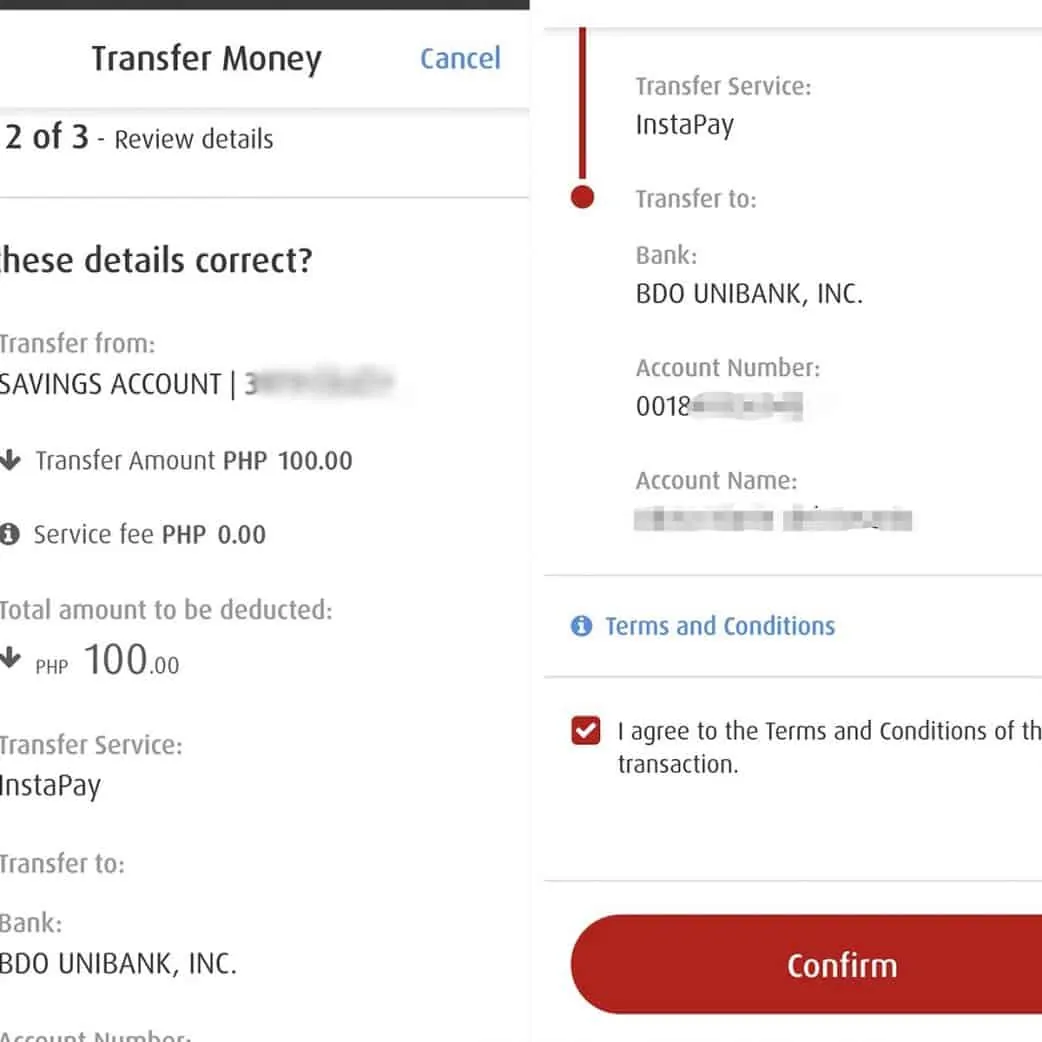Image resolution: width=1042 pixels, height=1042 pixels.
Task: Uncheck the agree to Terms checkbox
Action: click(x=586, y=731)
